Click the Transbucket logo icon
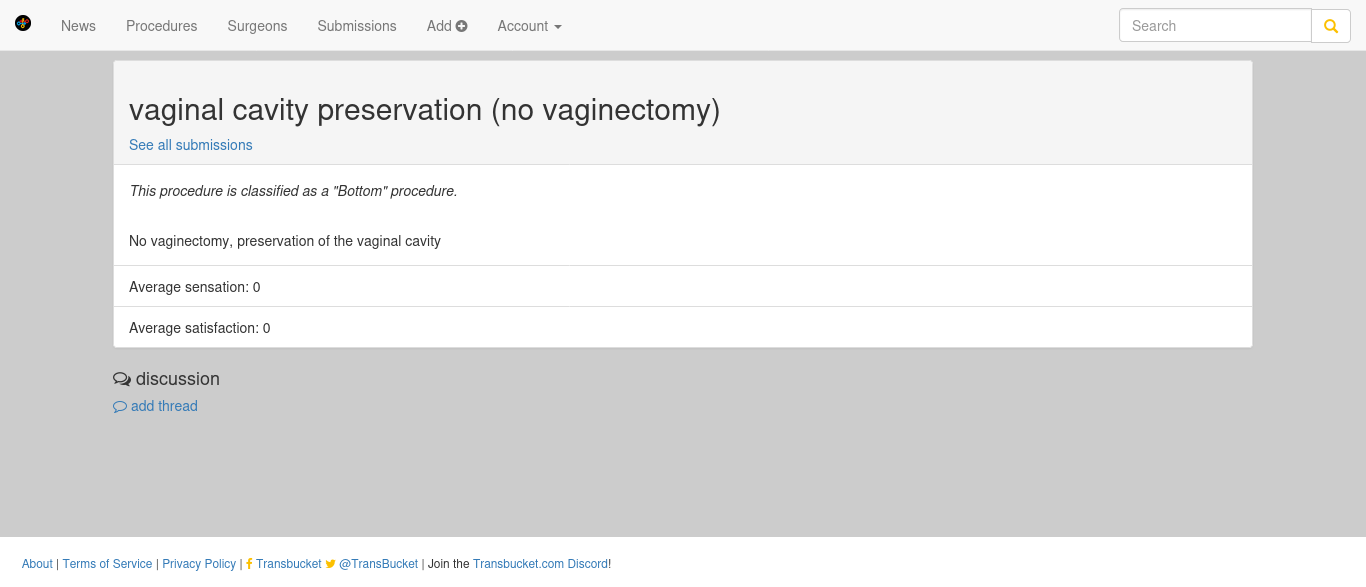 click(x=23, y=22)
